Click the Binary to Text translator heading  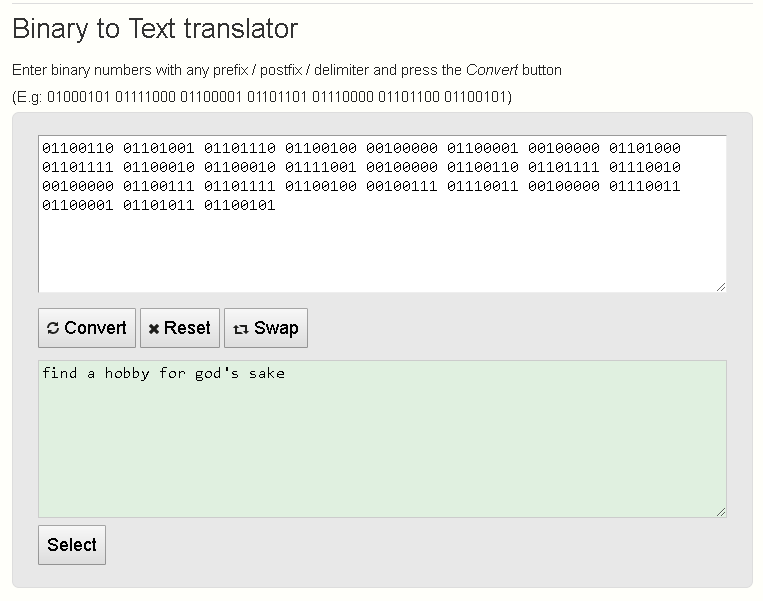point(155,29)
